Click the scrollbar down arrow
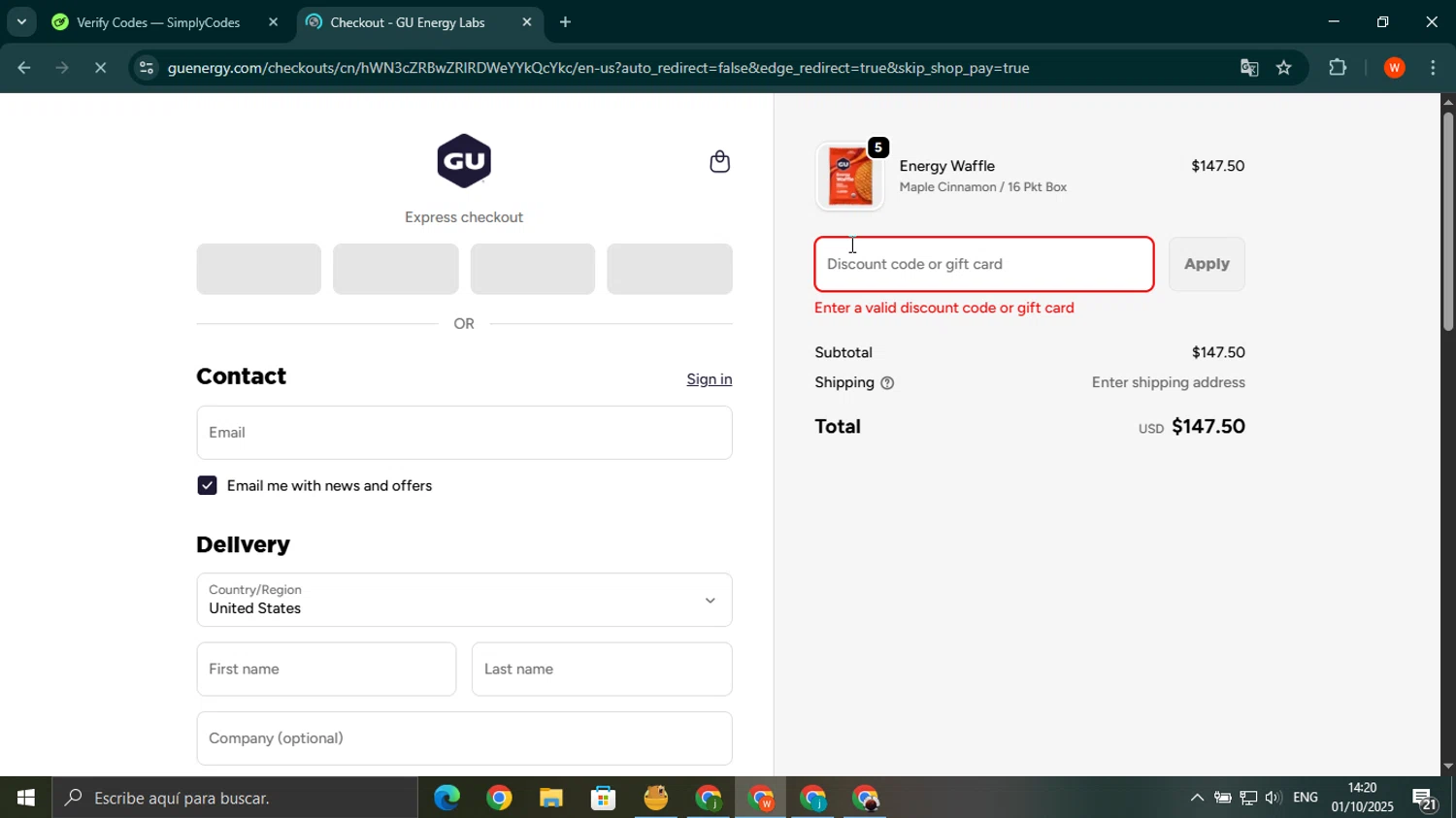Screen dimensions: 1456x818 coord(1447,766)
